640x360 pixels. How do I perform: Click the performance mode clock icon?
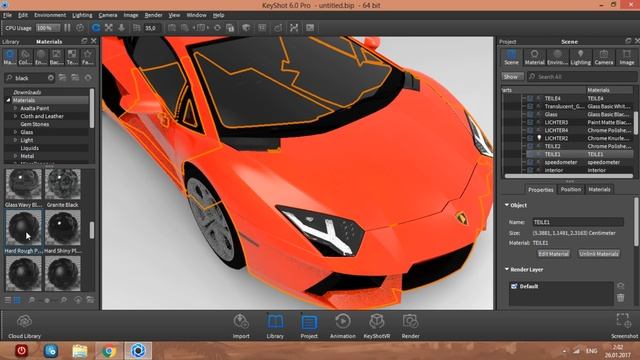click(x=80, y=28)
